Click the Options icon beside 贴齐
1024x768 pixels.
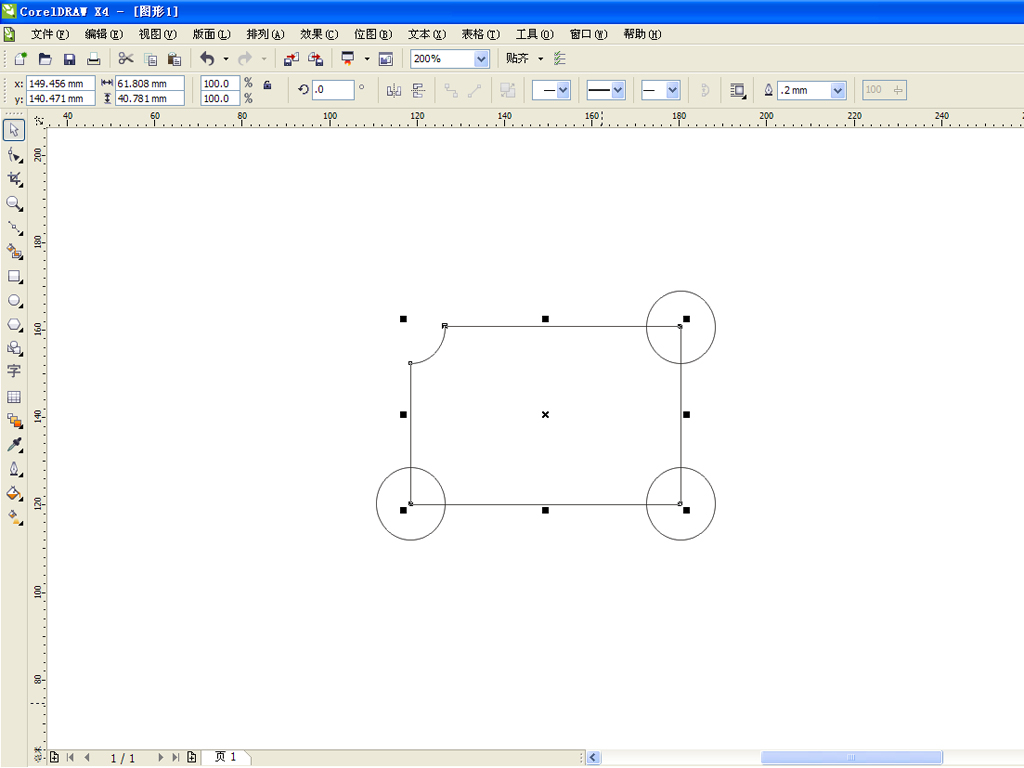560,59
